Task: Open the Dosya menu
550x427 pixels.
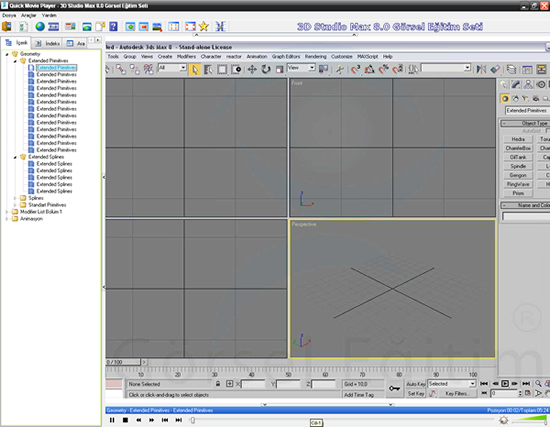Action: tap(9, 15)
